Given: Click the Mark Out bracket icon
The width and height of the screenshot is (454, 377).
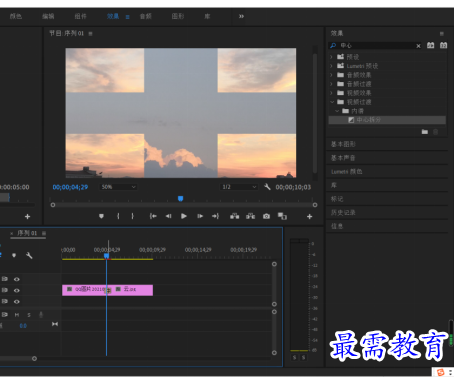Looking at the screenshot, I should (133, 216).
